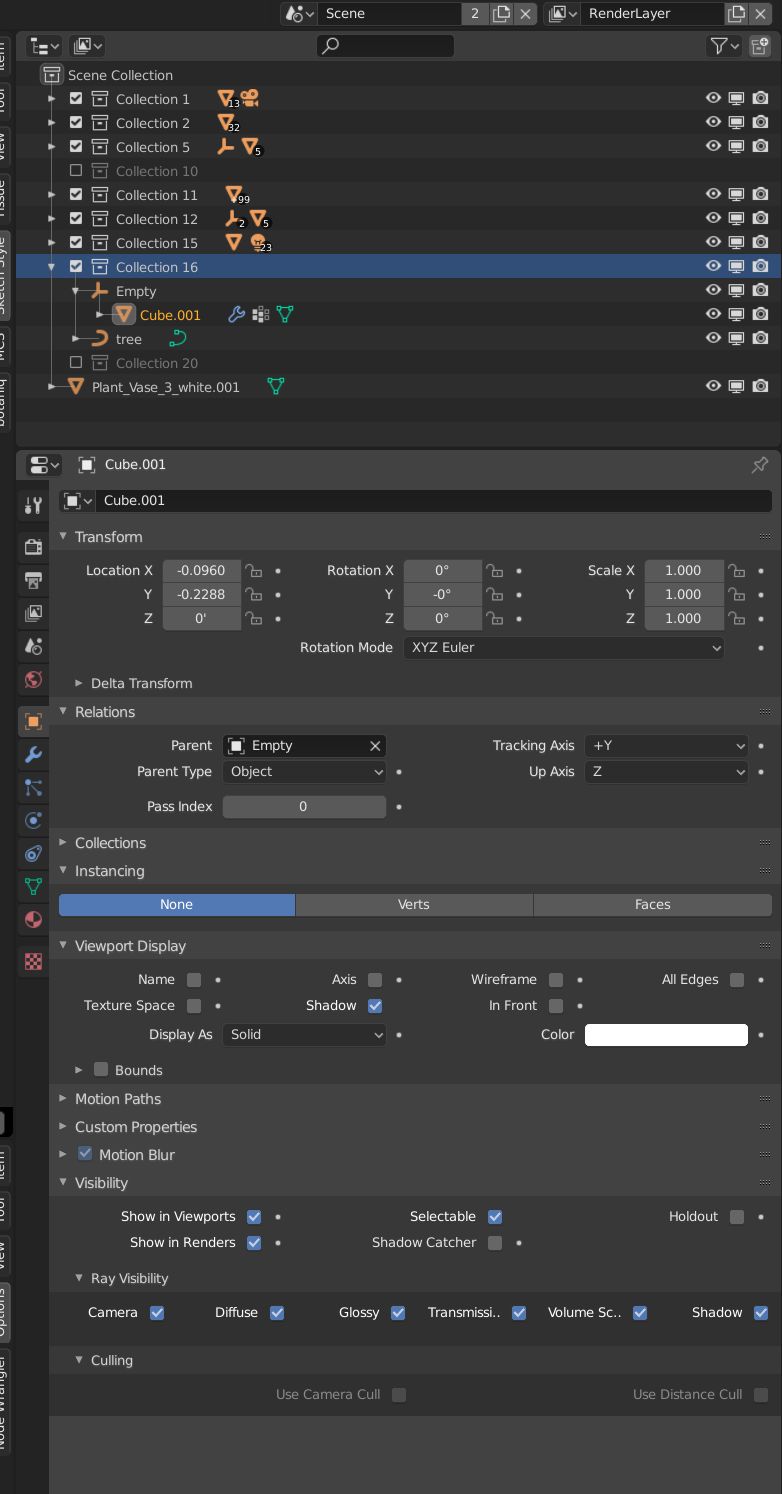
Task: Toggle render camera icon for Collection 11
Action: pyautogui.click(x=761, y=194)
